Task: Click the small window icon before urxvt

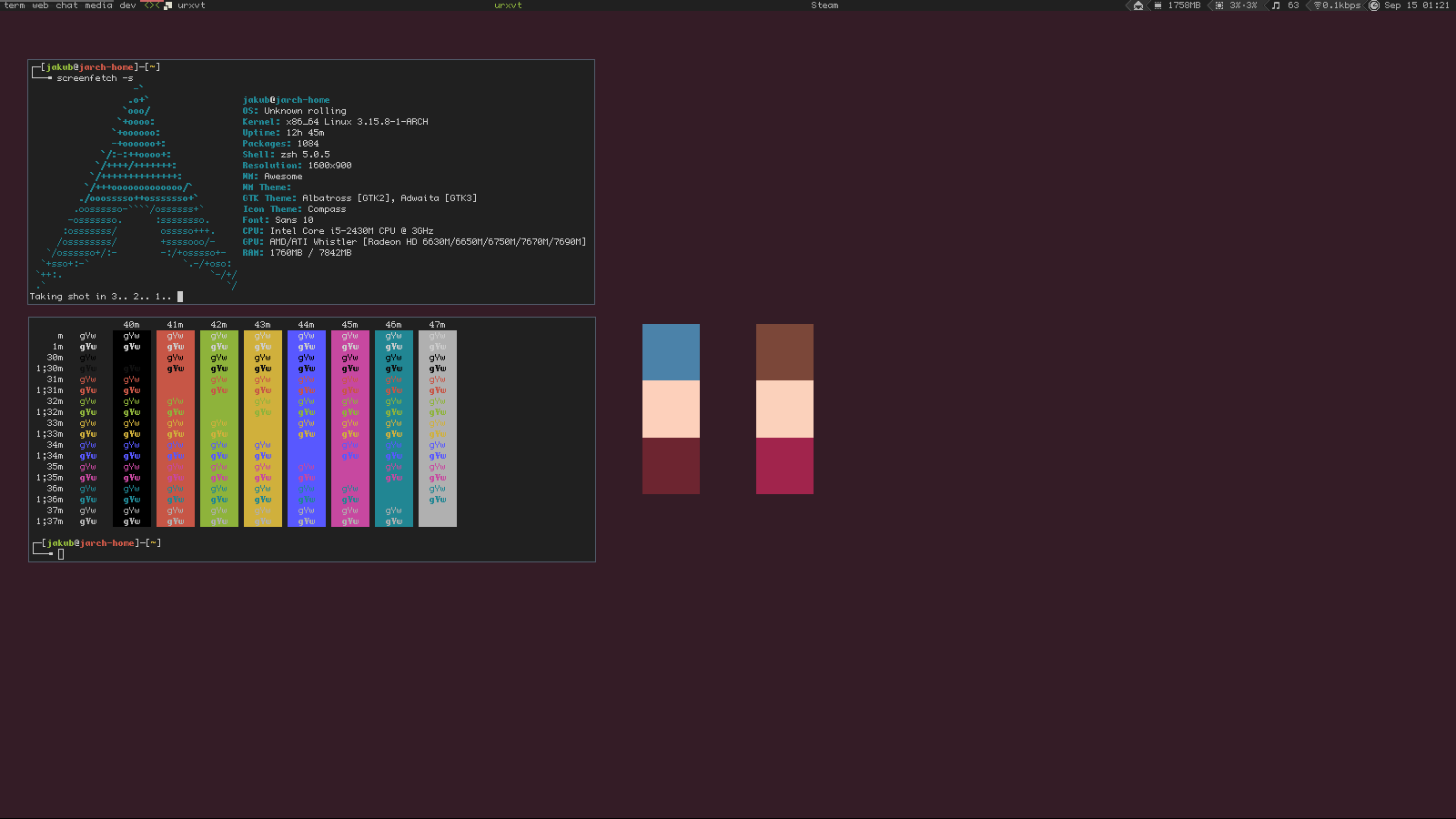Action: click(x=168, y=5)
